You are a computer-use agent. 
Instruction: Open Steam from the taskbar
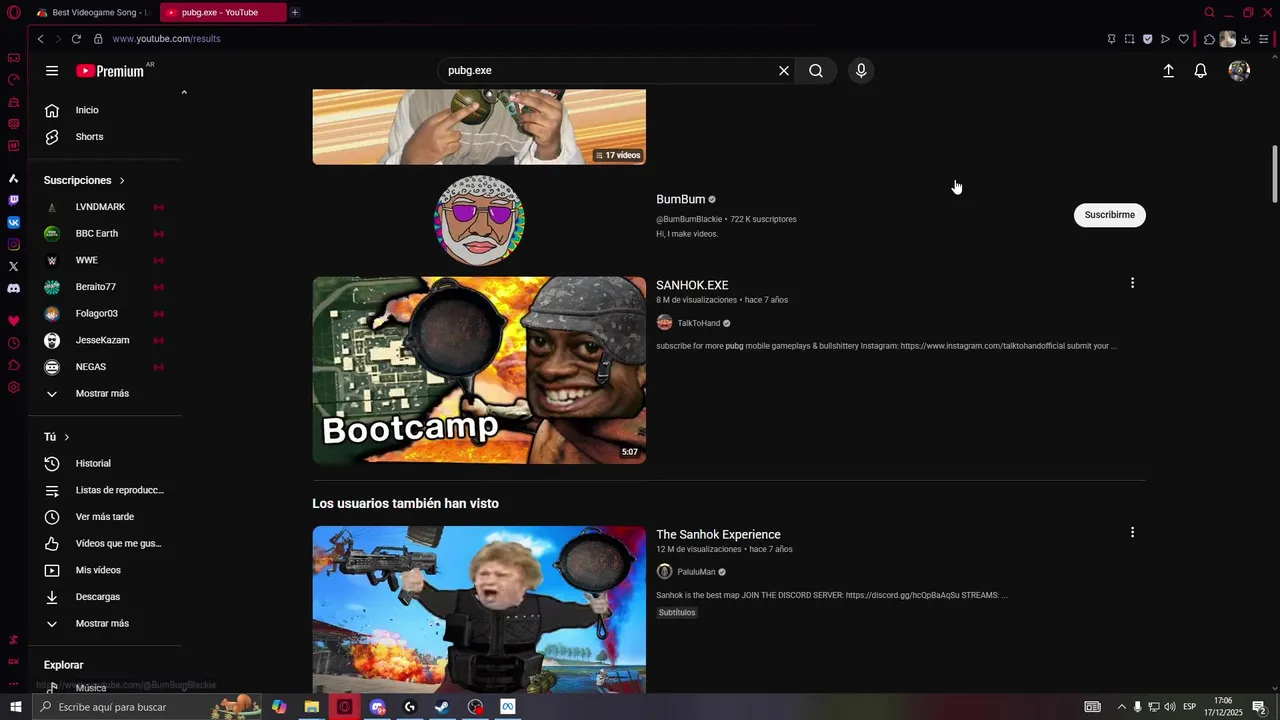coord(441,707)
